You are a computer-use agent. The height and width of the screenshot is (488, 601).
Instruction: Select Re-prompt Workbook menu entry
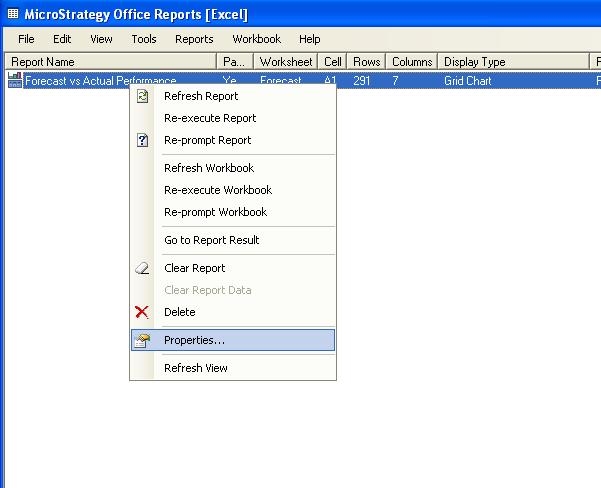pyautogui.click(x=233, y=212)
